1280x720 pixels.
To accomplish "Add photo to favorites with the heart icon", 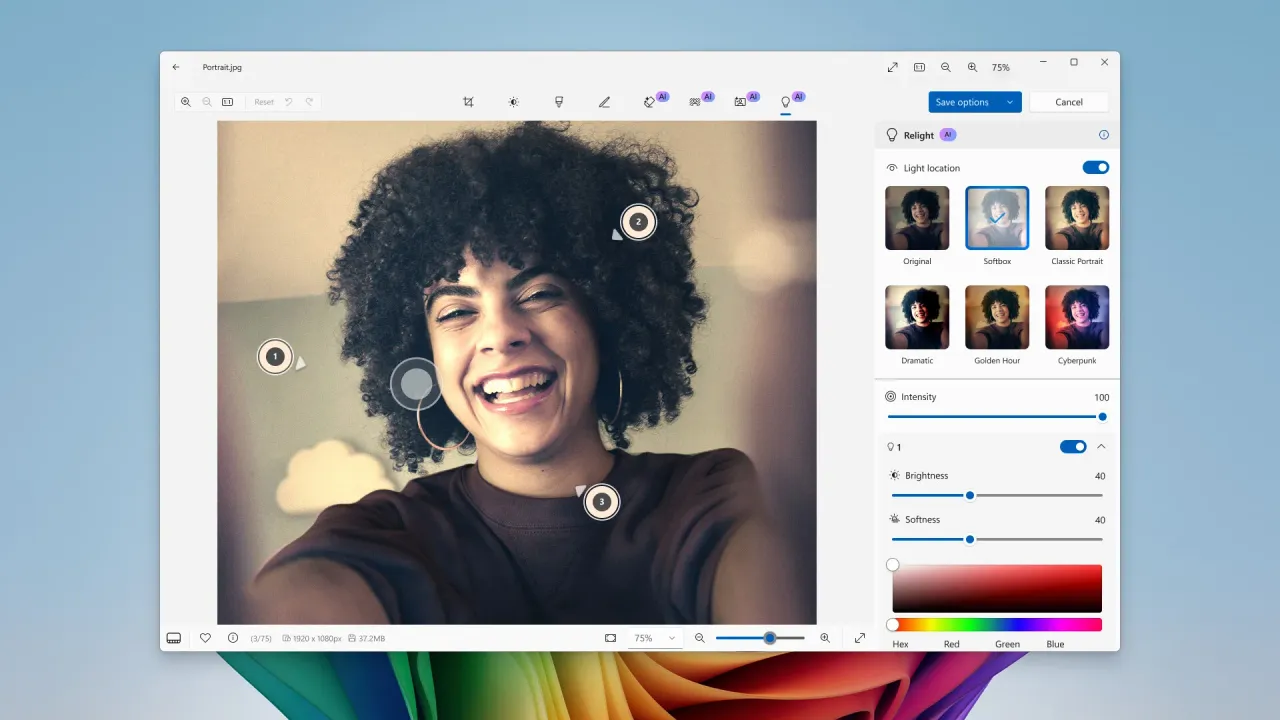I will coord(205,638).
